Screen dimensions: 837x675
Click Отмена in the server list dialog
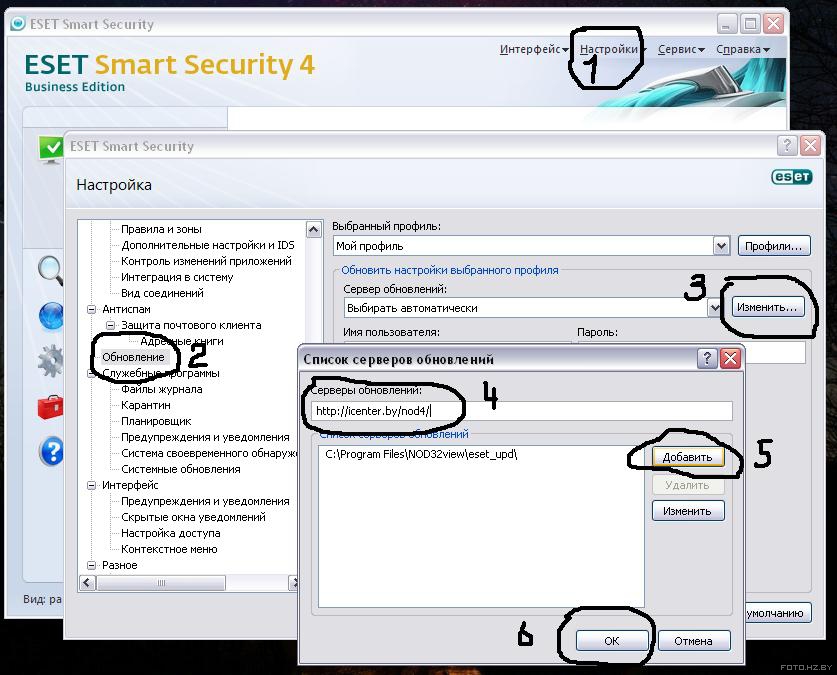[693, 641]
